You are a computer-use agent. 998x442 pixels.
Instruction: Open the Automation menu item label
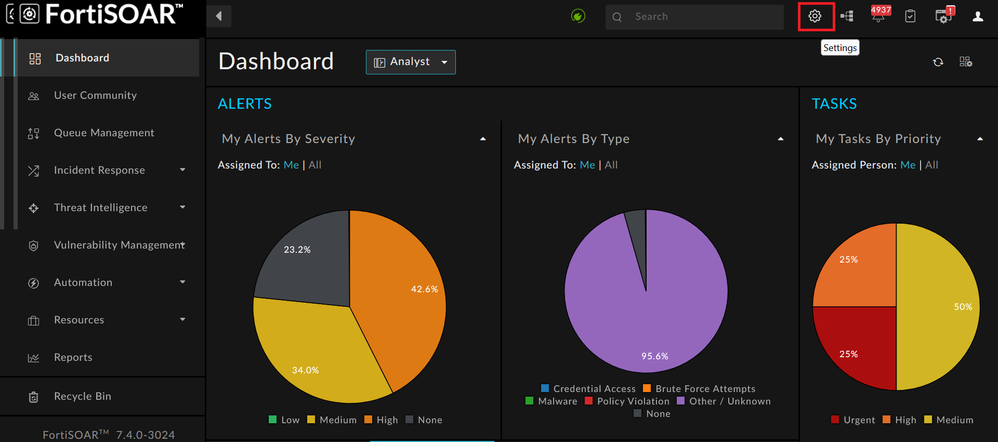pos(83,282)
